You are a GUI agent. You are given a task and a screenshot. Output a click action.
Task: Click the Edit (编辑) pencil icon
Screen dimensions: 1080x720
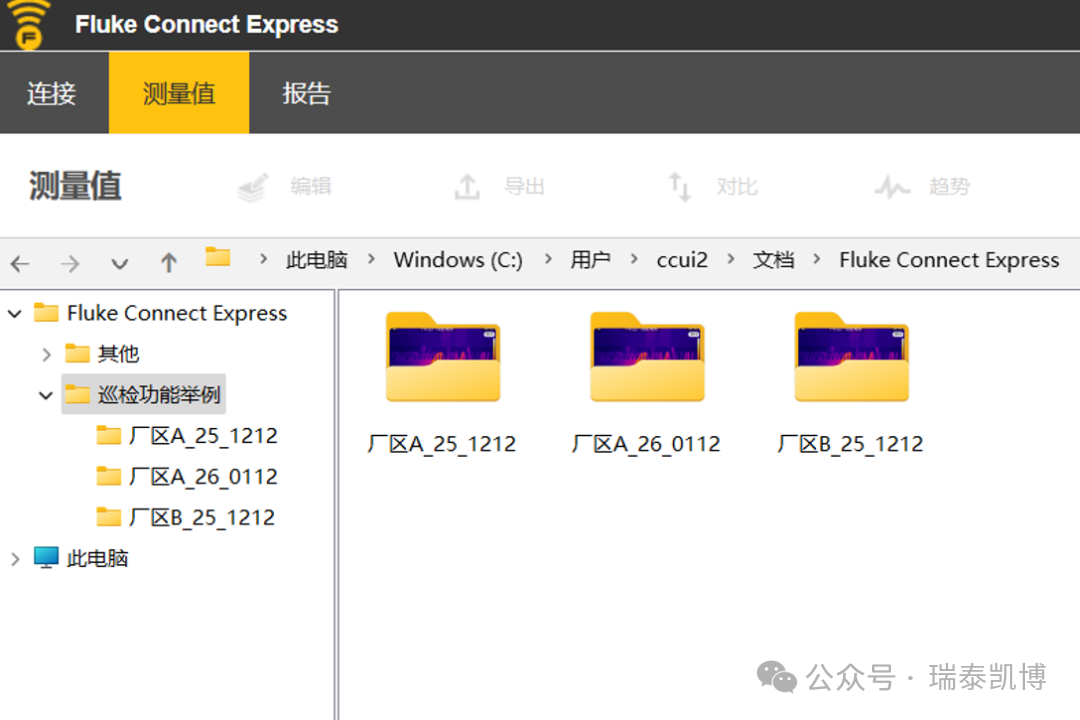tap(253, 187)
